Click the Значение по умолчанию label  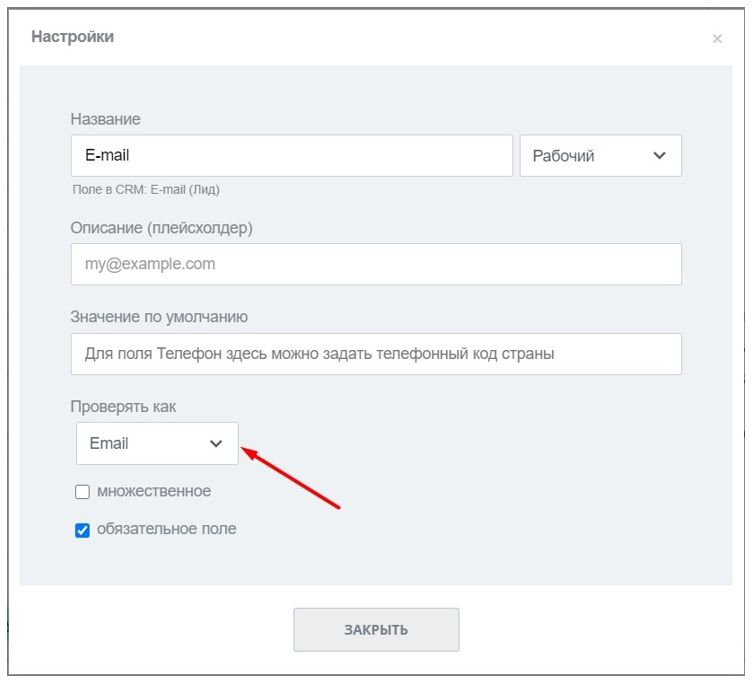click(159, 317)
